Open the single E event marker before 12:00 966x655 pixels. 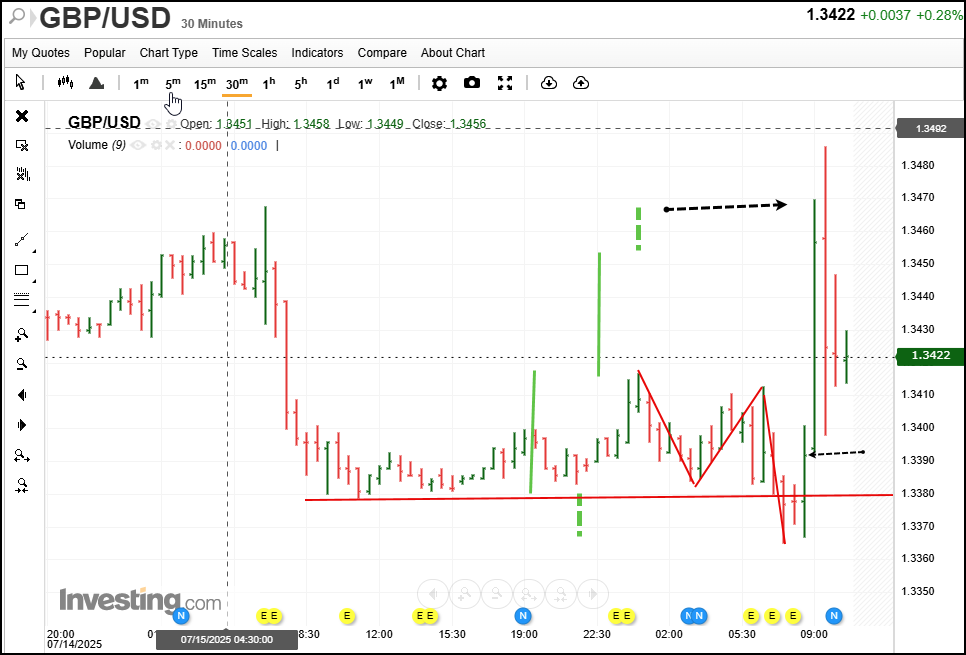[x=347, y=616]
